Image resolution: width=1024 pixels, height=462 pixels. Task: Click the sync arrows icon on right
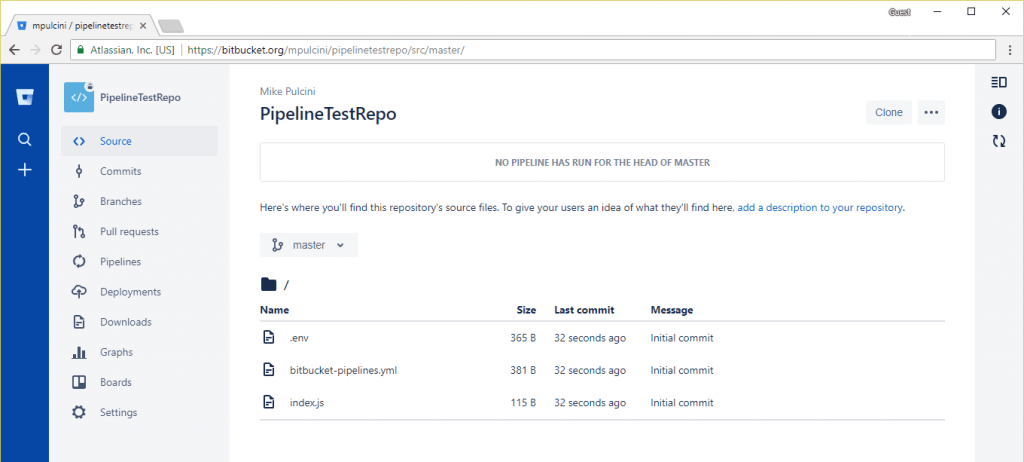click(998, 141)
